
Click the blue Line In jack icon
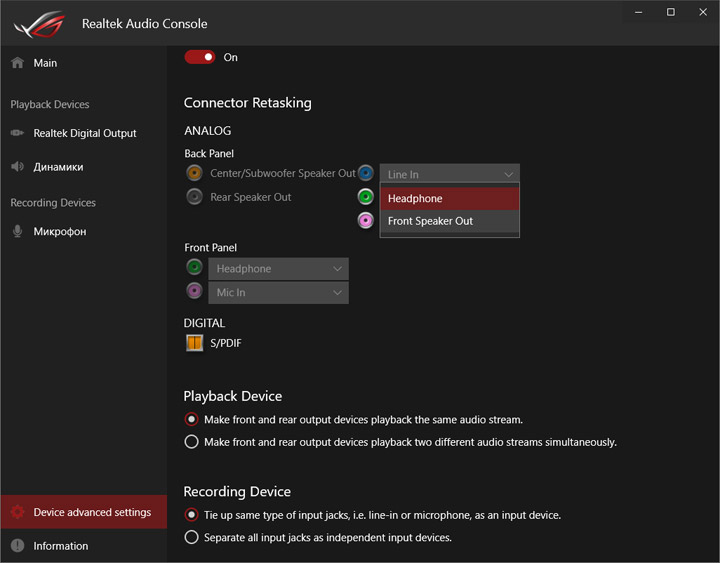coord(366,173)
